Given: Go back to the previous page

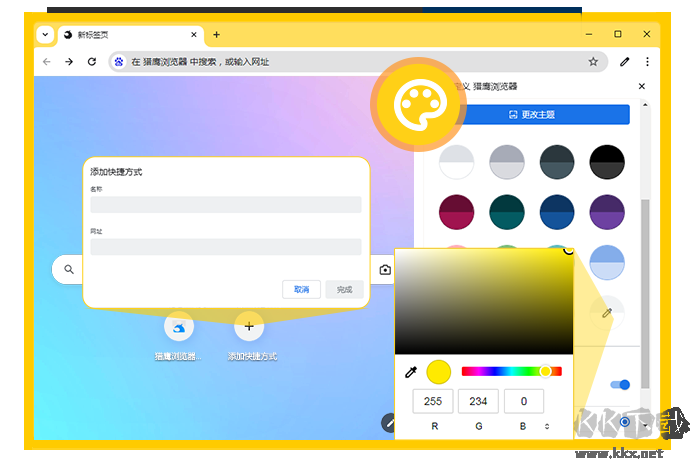Looking at the screenshot, I should [x=47, y=62].
